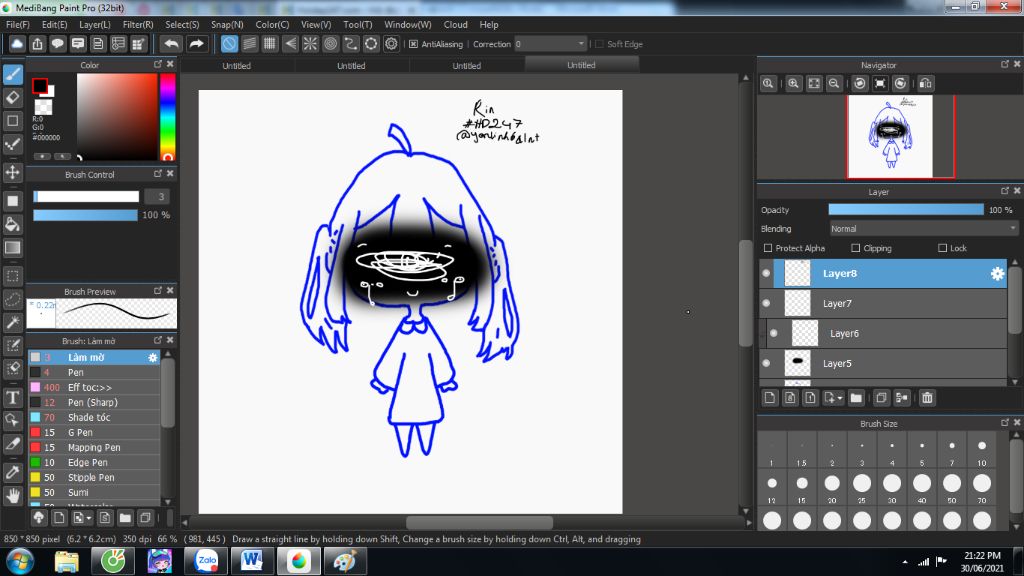
Task: Select the Hand pan tool
Action: point(12,496)
